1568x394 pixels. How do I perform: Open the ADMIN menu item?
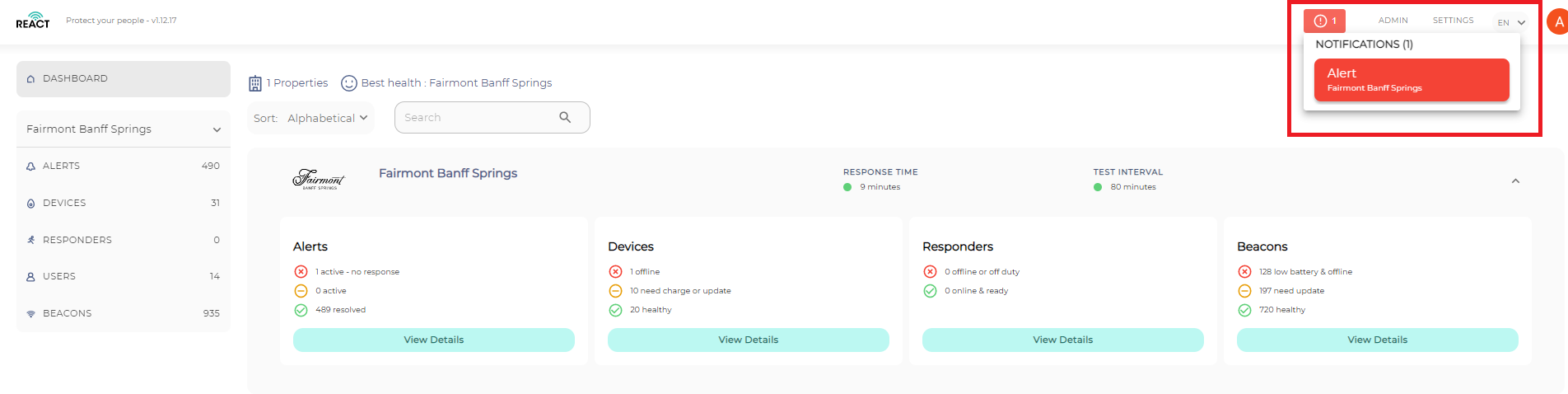tap(1393, 21)
